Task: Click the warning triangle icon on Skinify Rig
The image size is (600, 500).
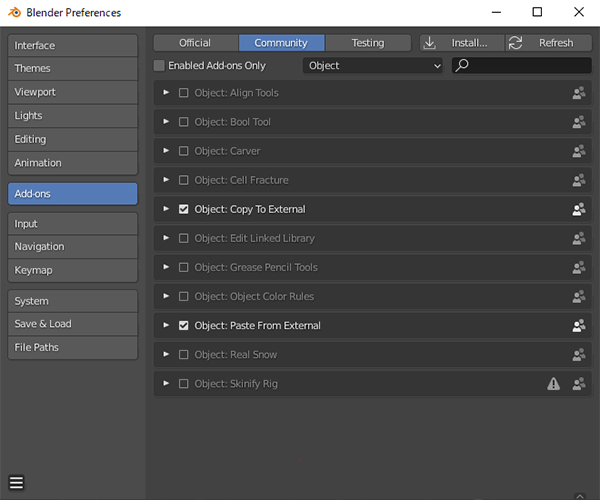Action: tap(553, 384)
